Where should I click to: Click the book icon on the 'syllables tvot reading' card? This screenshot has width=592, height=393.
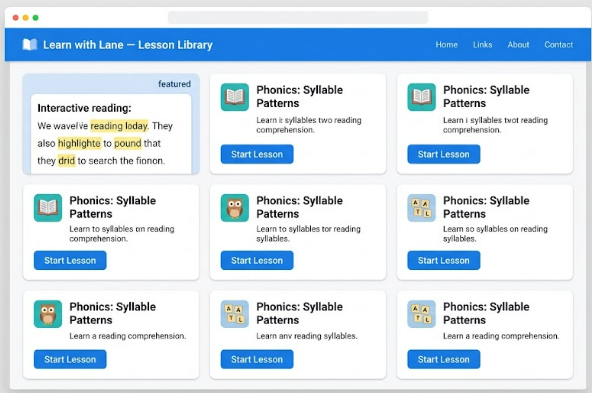click(421, 97)
